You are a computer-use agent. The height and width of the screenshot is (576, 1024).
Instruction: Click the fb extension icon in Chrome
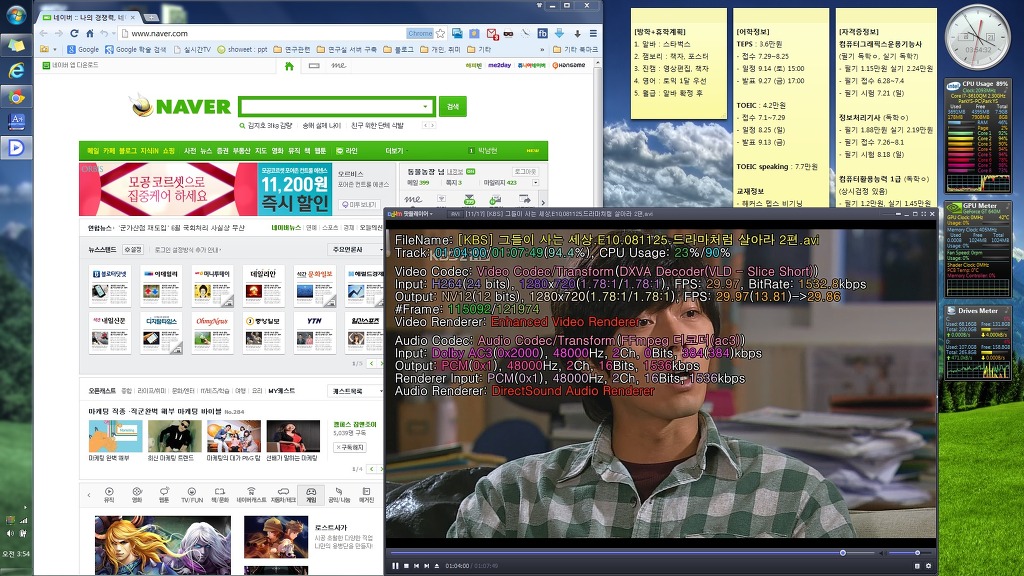coord(542,33)
